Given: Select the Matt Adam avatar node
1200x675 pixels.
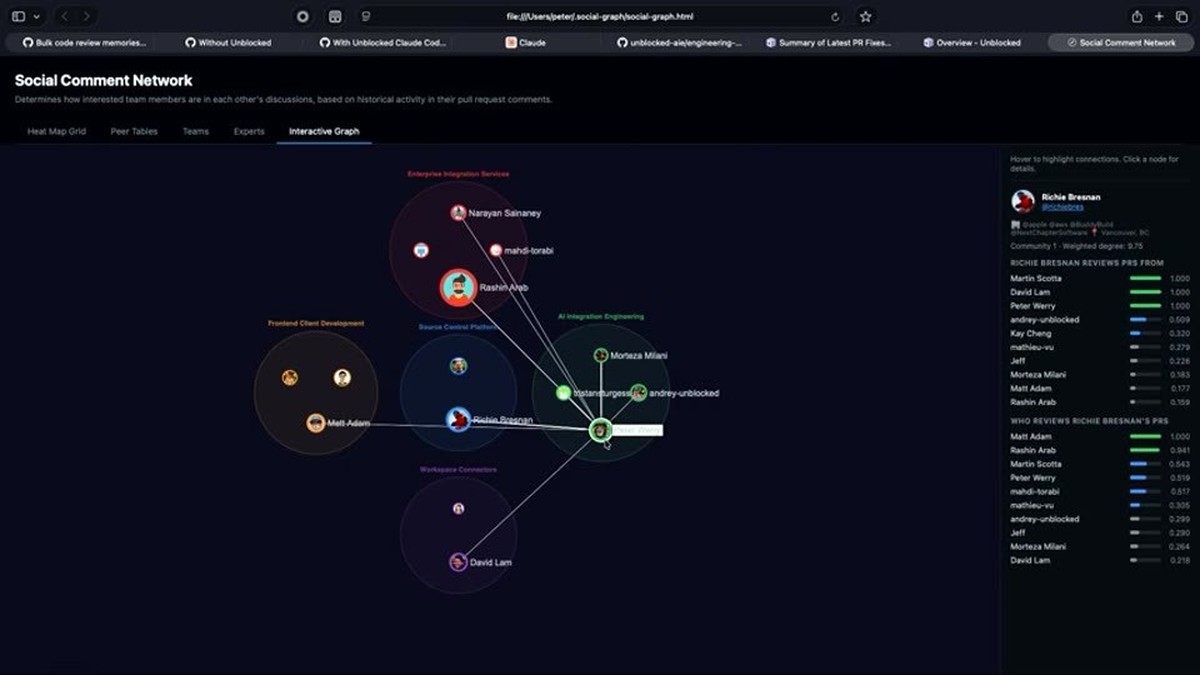Looking at the screenshot, I should click(316, 423).
